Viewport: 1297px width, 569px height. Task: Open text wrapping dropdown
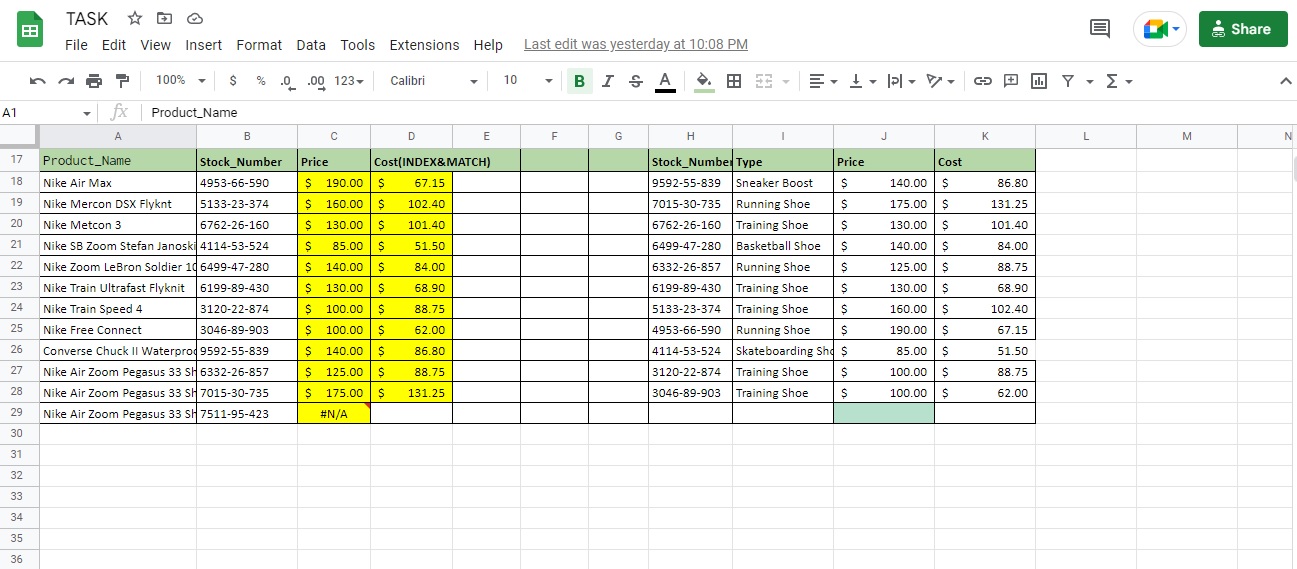click(x=901, y=81)
